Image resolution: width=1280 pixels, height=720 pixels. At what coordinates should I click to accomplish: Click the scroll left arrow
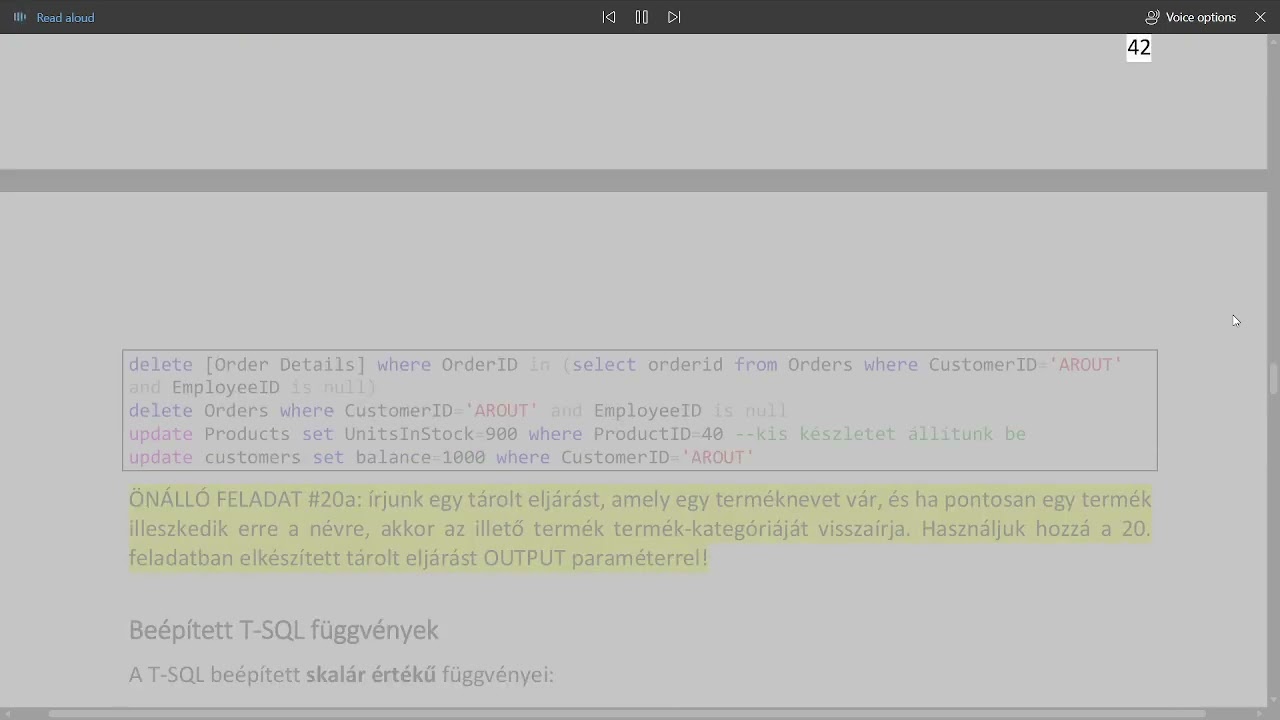click(x=7, y=714)
